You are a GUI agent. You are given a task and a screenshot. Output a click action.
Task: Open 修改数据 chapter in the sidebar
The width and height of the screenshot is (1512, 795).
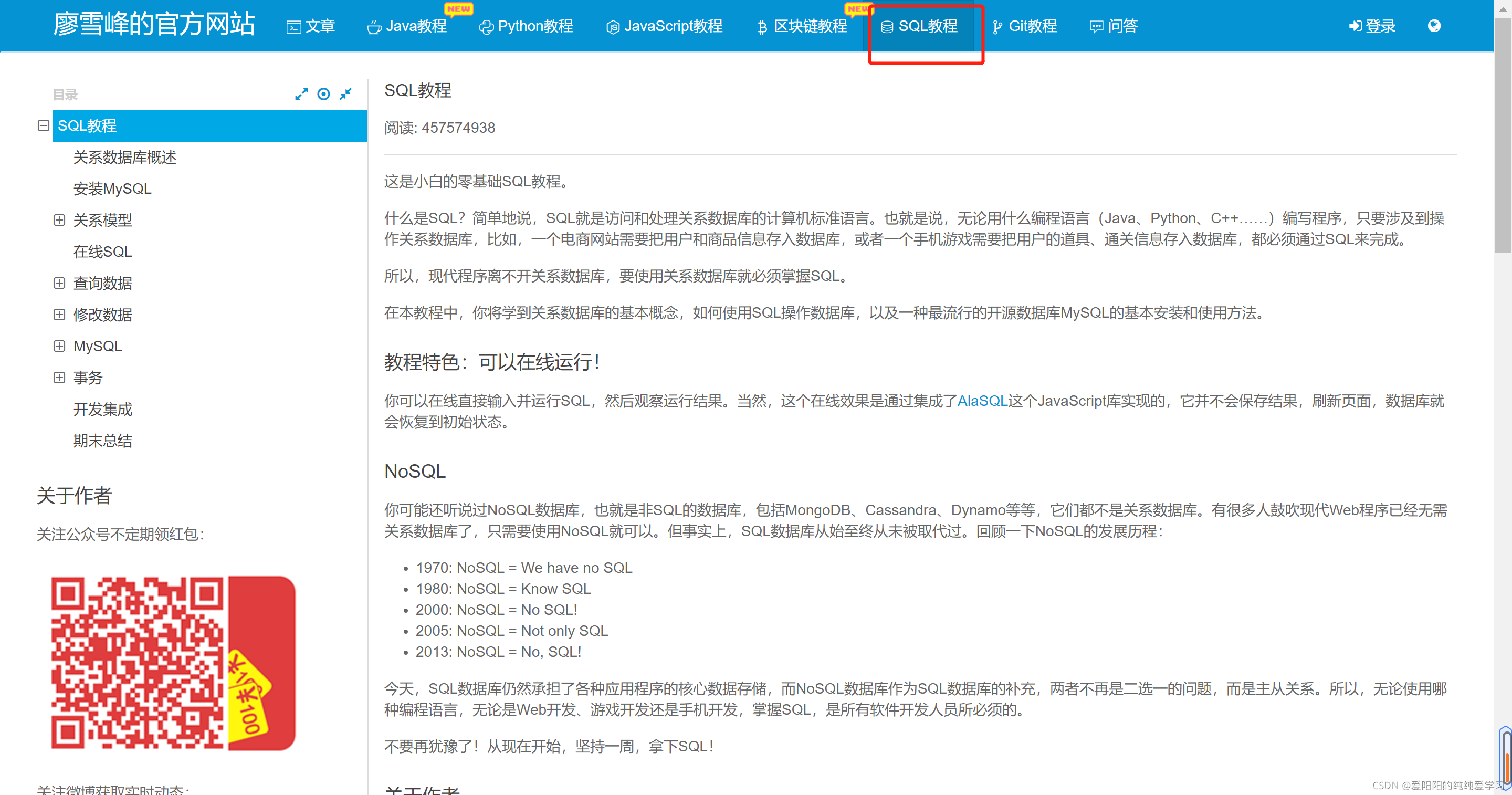click(103, 315)
